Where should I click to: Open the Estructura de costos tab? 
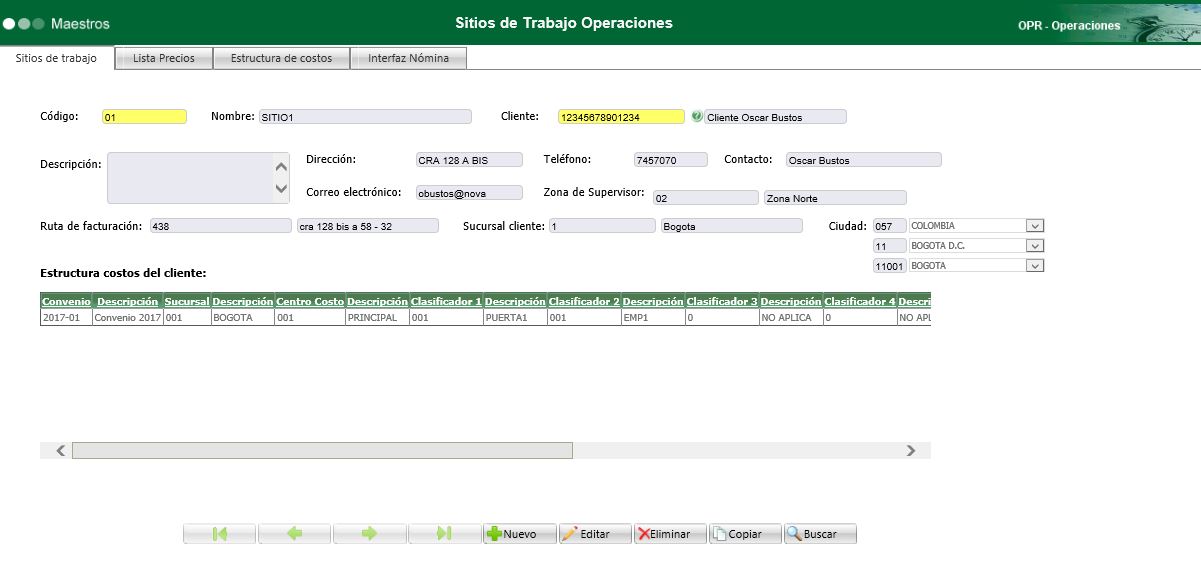[x=282, y=58]
